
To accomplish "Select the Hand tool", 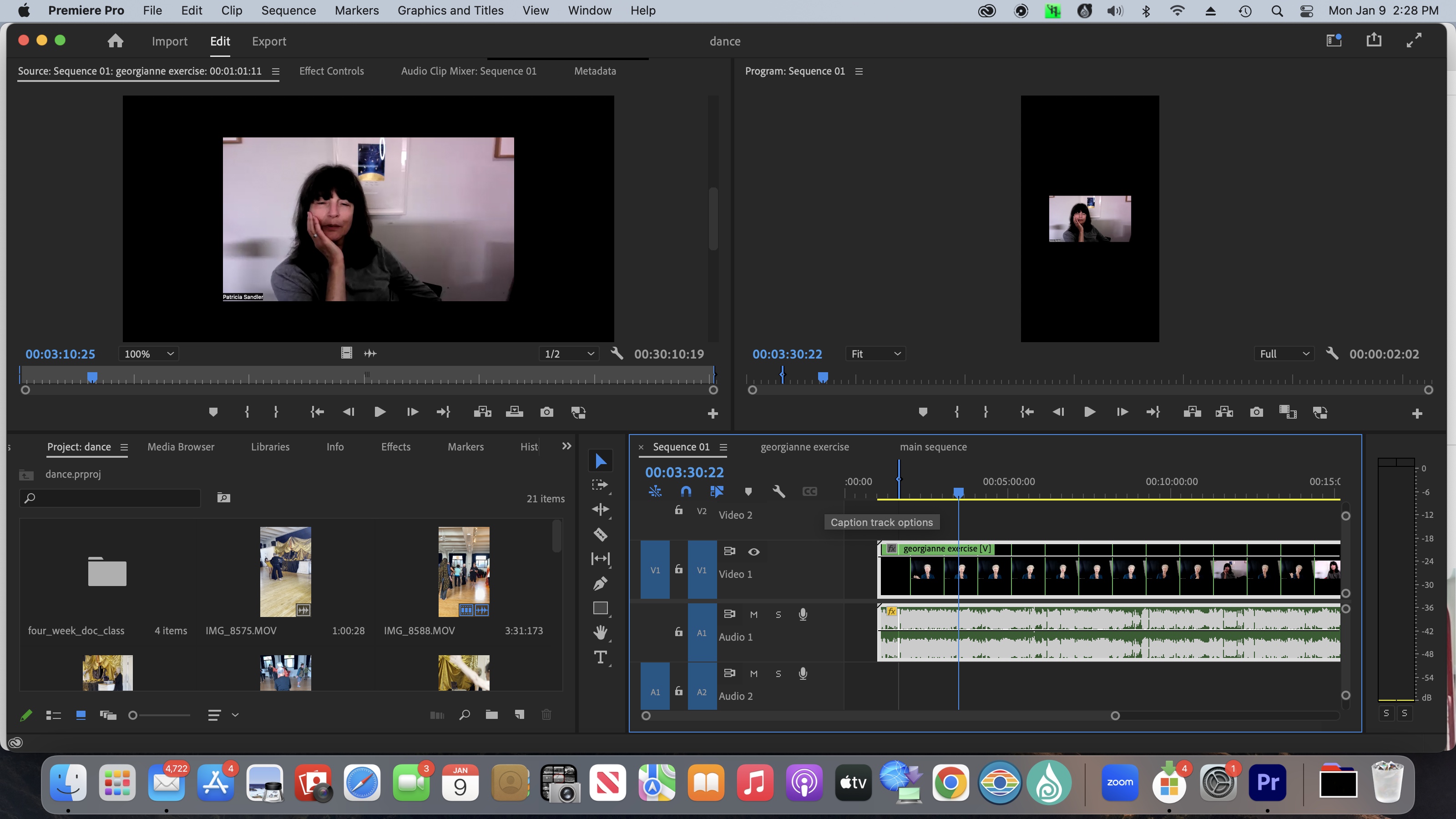I will (x=600, y=632).
